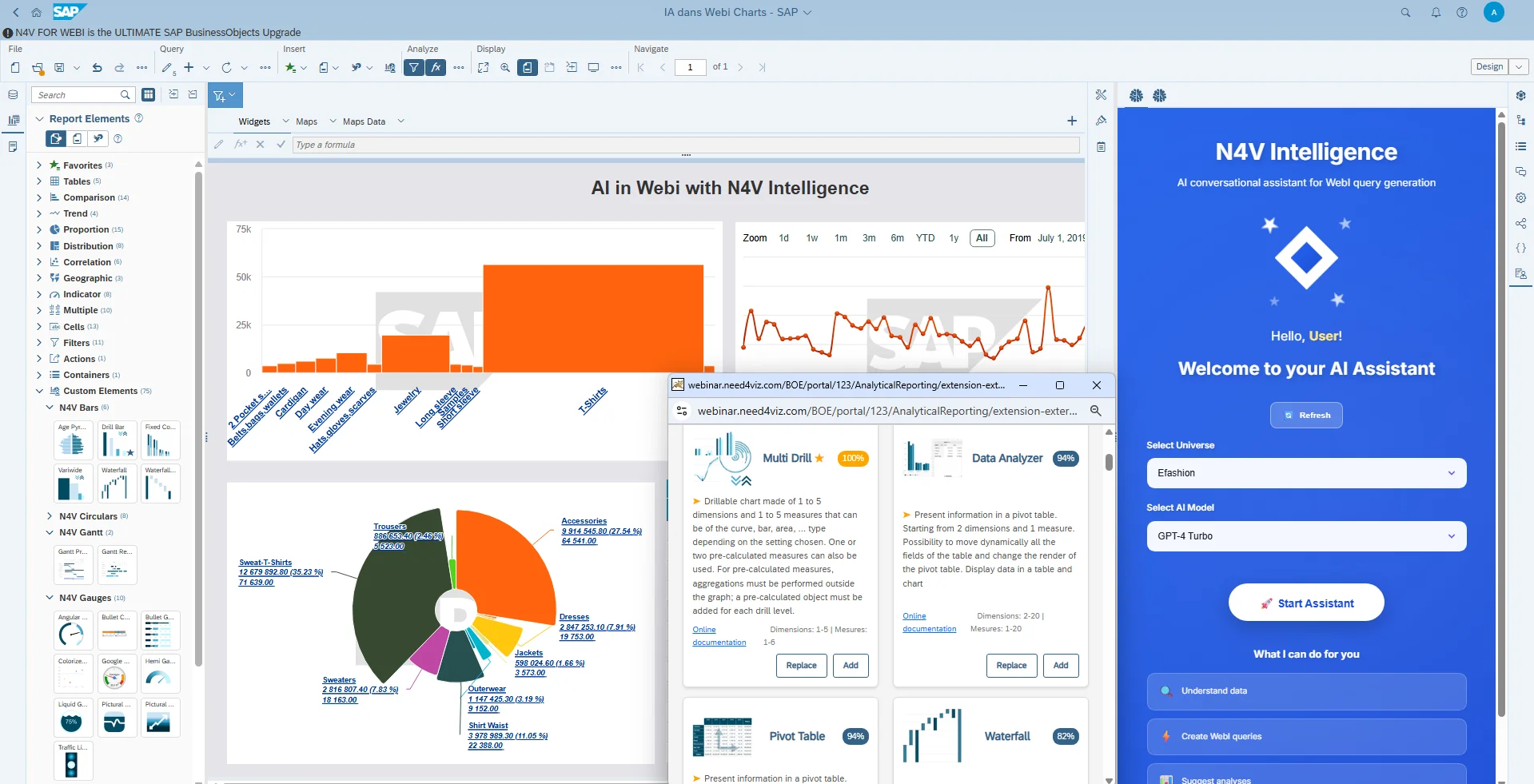Type a formula in the formula input field

[560, 145]
